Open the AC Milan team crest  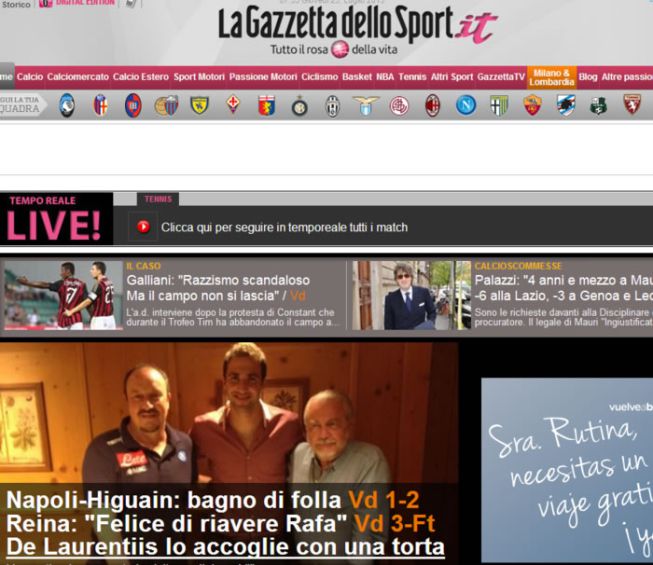point(433,105)
